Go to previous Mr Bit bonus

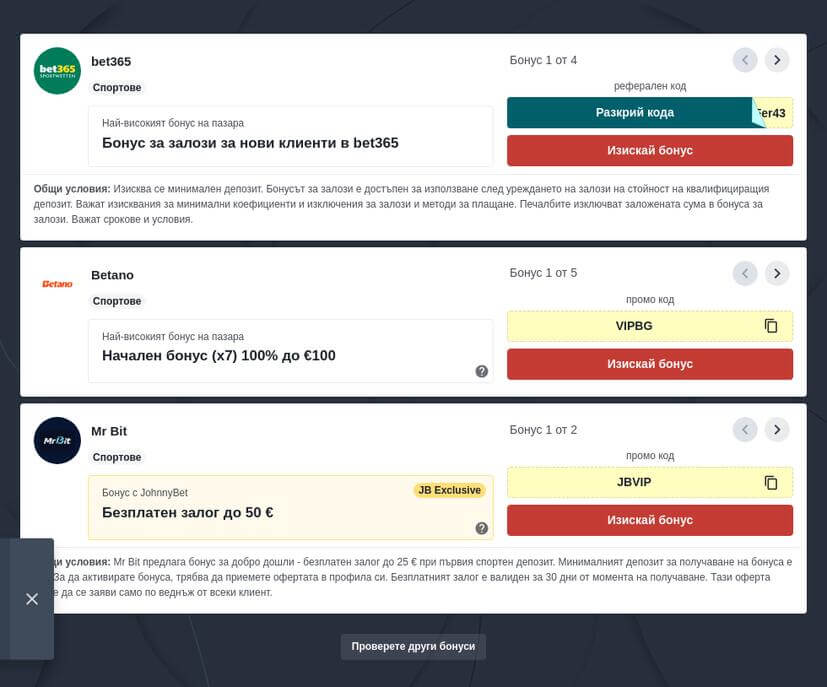(745, 430)
